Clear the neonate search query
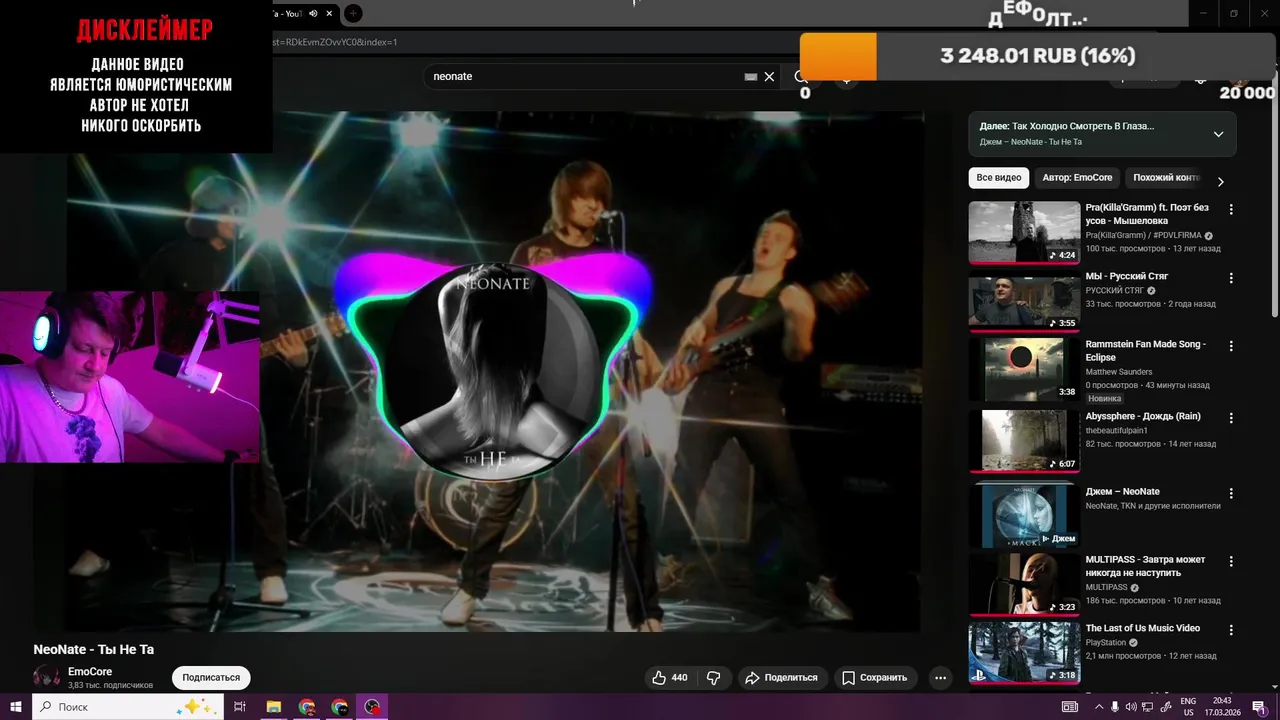This screenshot has height=720, width=1280. point(769,77)
